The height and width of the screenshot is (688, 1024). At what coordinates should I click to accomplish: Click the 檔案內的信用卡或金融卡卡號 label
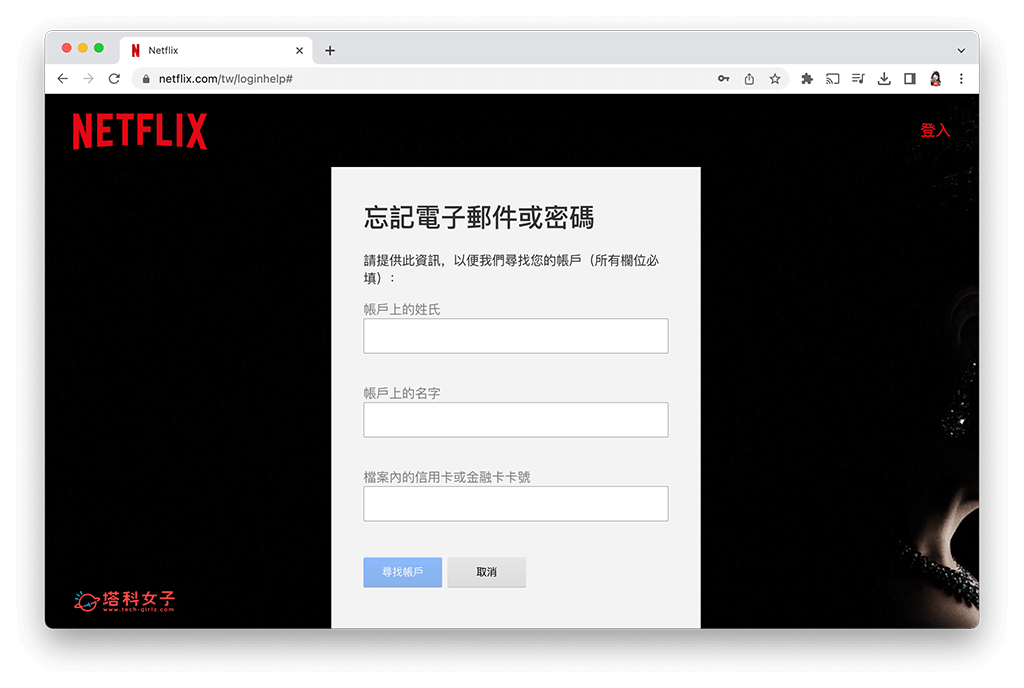[447, 477]
